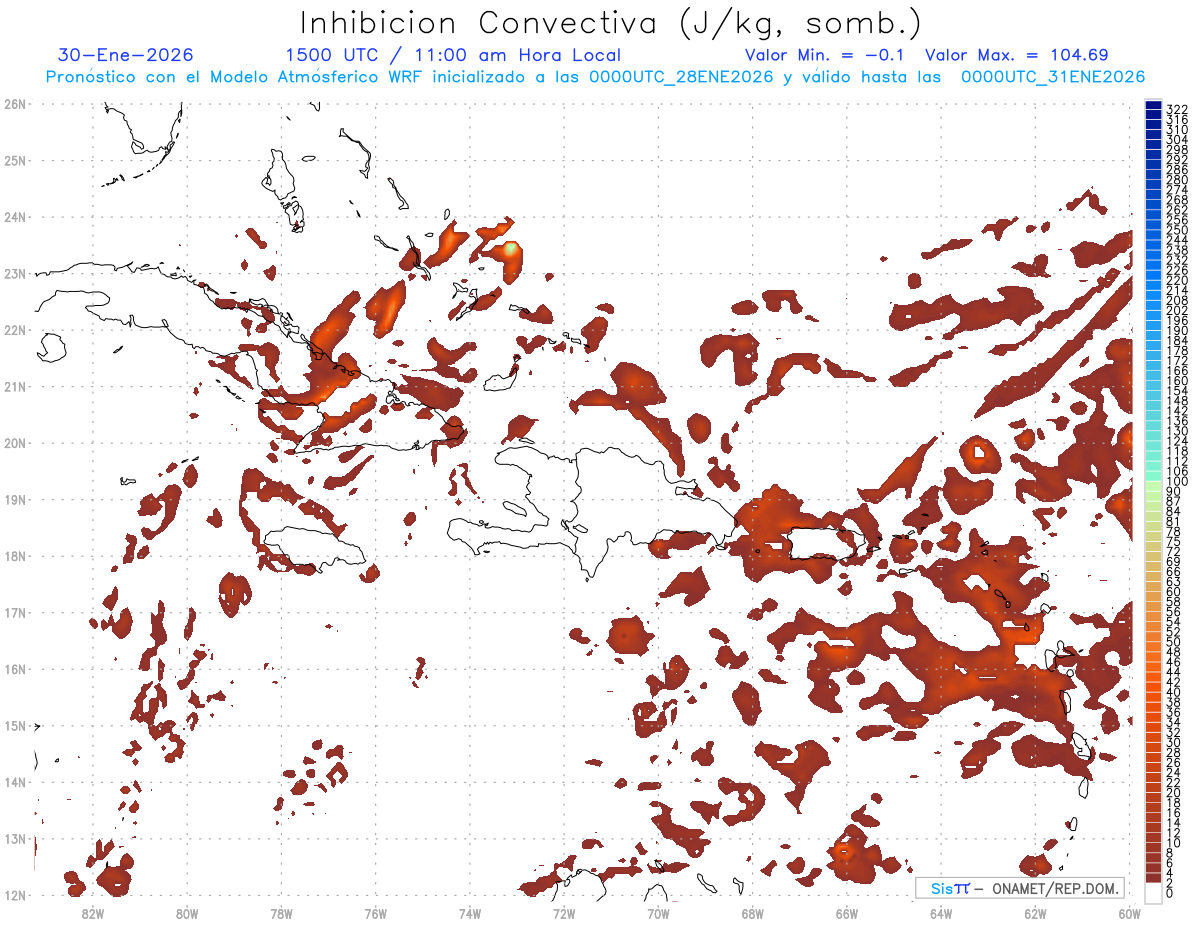Click the 64W longitude label
The width and height of the screenshot is (1200, 927).
click(x=941, y=913)
